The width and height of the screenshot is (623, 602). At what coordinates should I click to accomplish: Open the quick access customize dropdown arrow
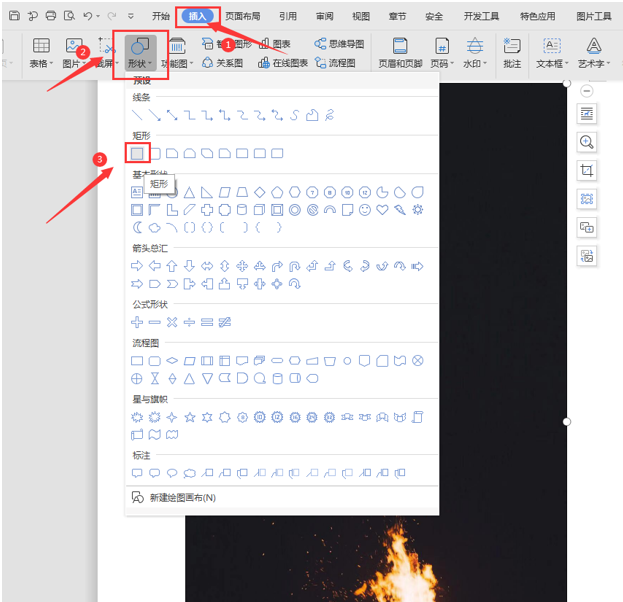[131, 16]
